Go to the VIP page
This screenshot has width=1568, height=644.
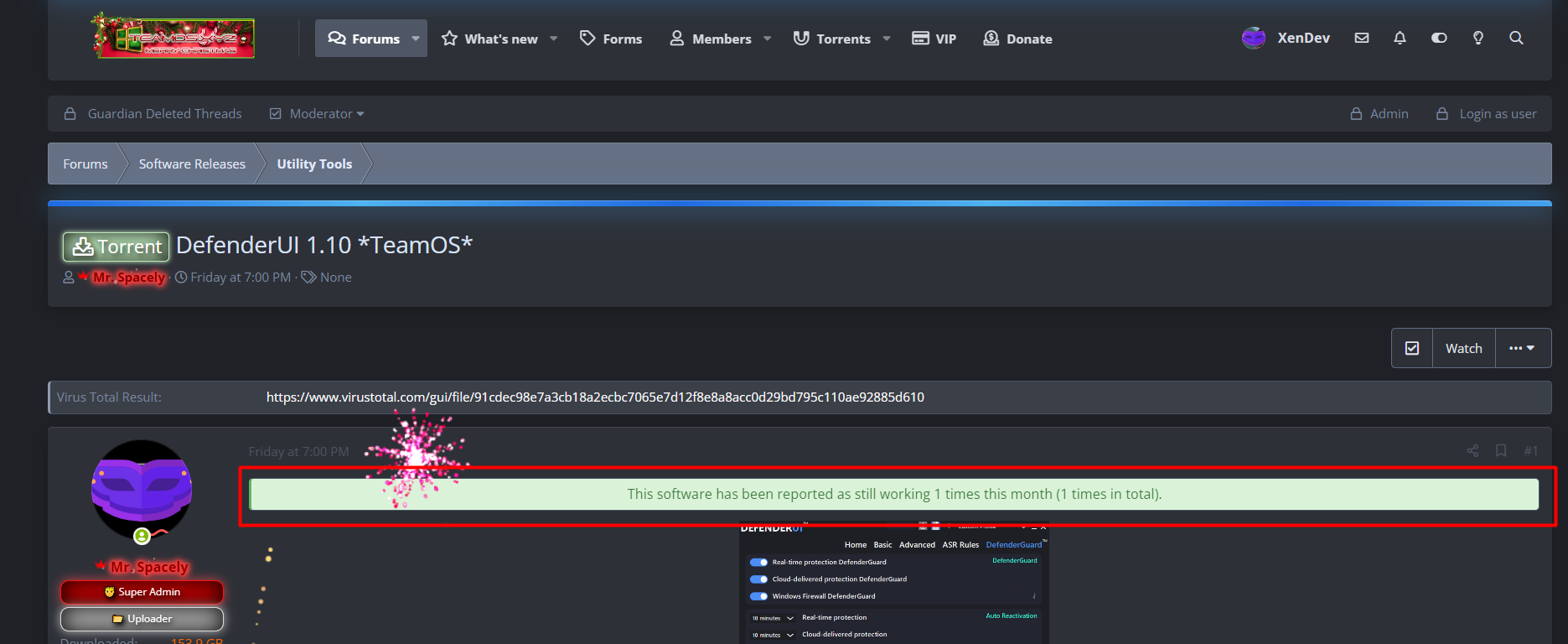934,39
